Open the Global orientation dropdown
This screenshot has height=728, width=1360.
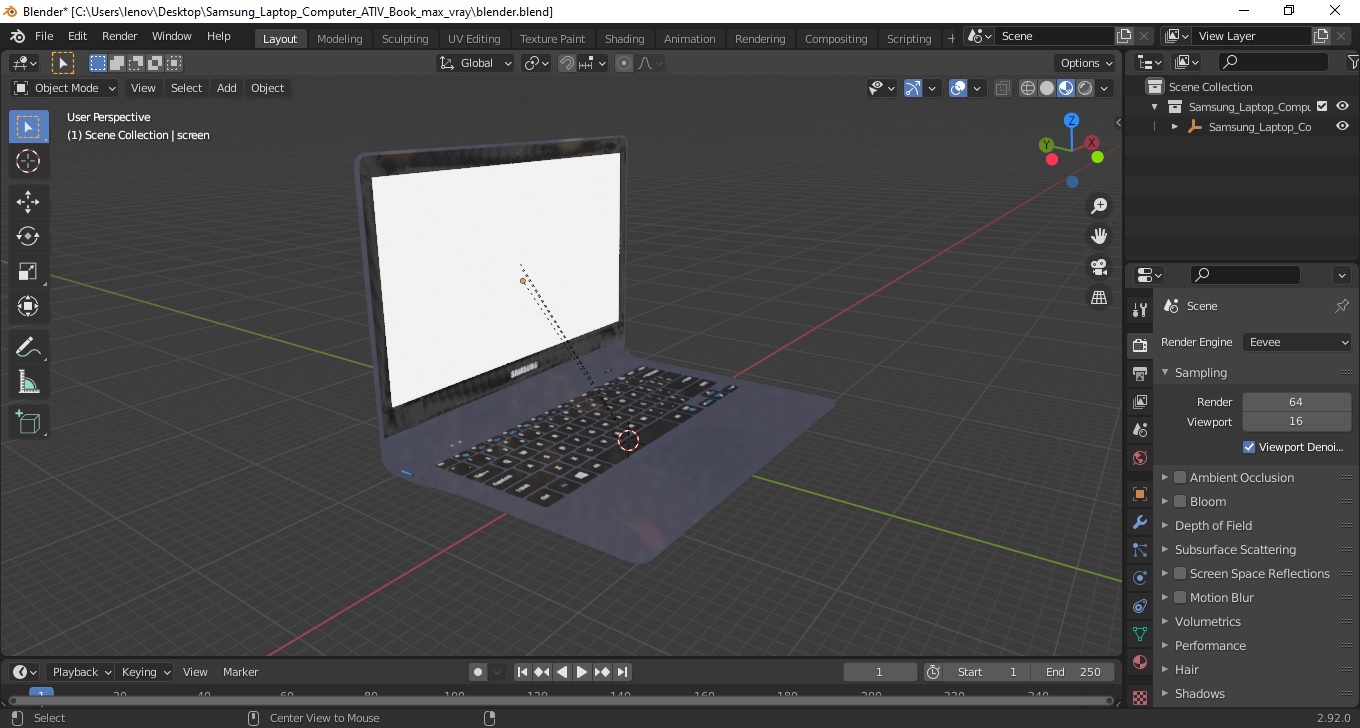476,63
